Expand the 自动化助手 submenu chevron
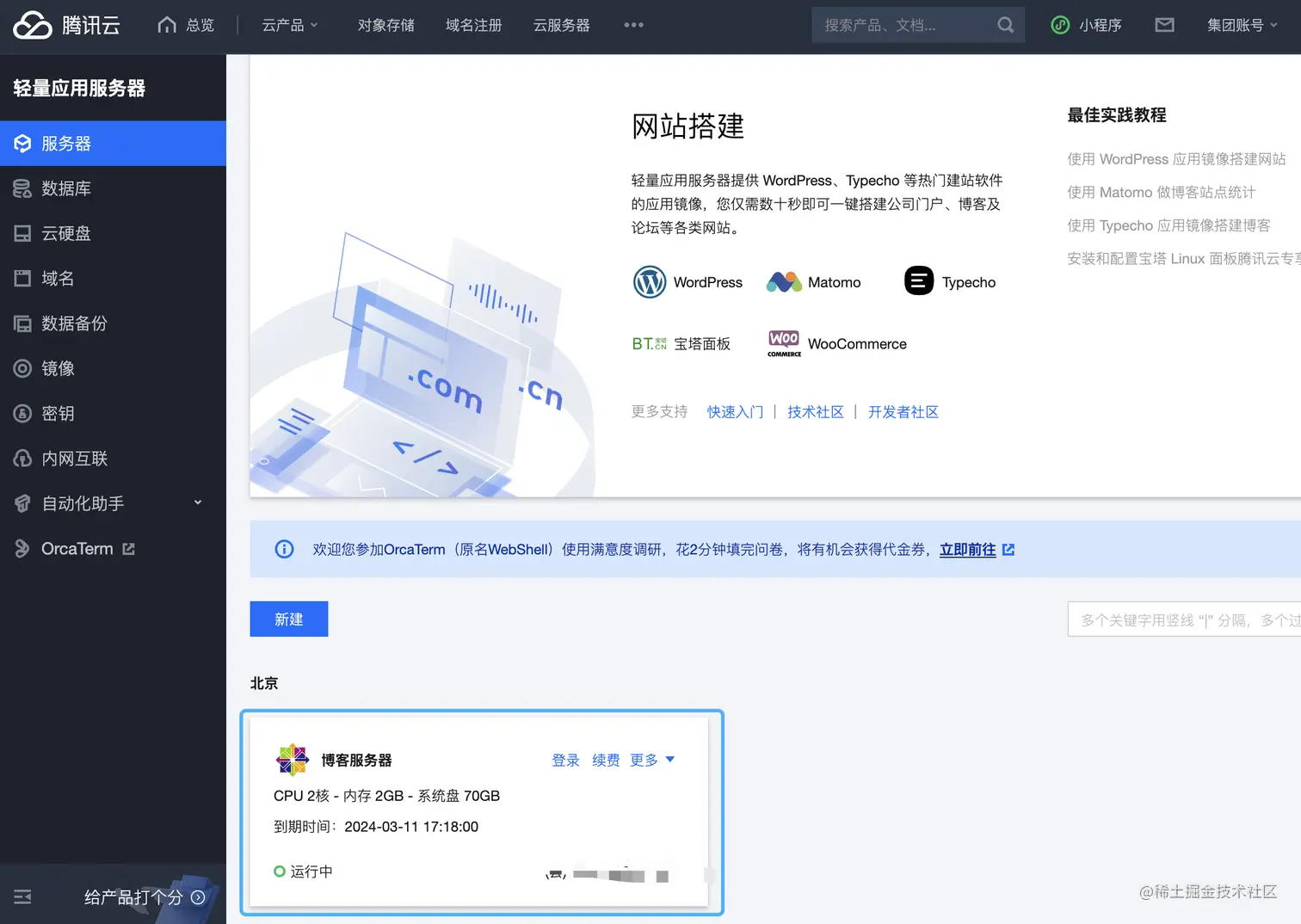 click(x=198, y=502)
